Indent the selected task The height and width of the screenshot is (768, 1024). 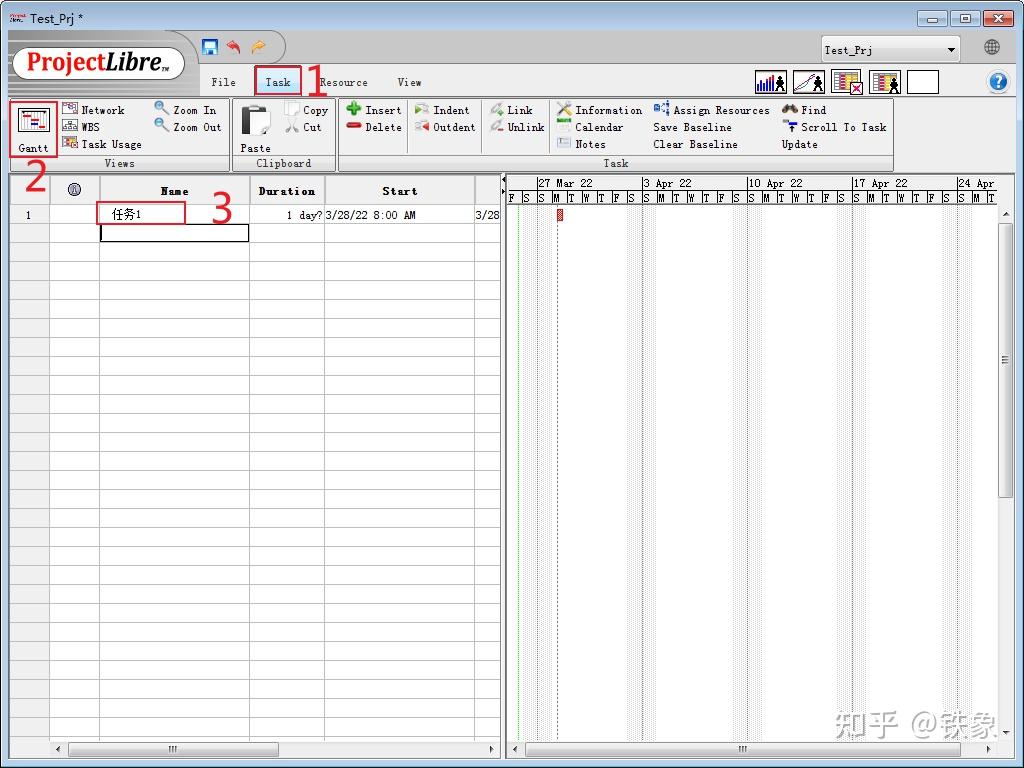(x=442, y=110)
